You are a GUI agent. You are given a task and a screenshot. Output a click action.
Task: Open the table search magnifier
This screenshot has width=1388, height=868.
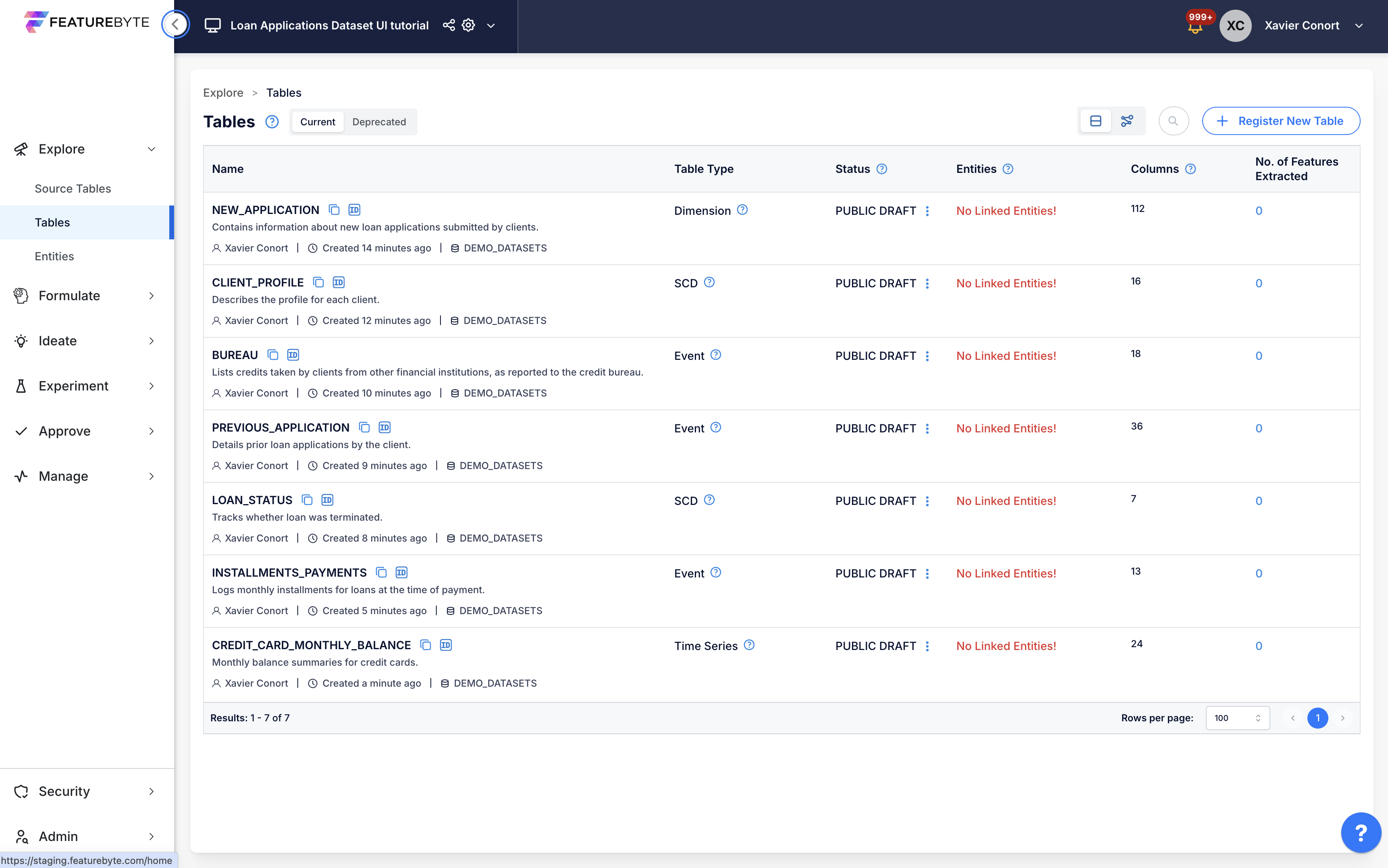coord(1173,121)
